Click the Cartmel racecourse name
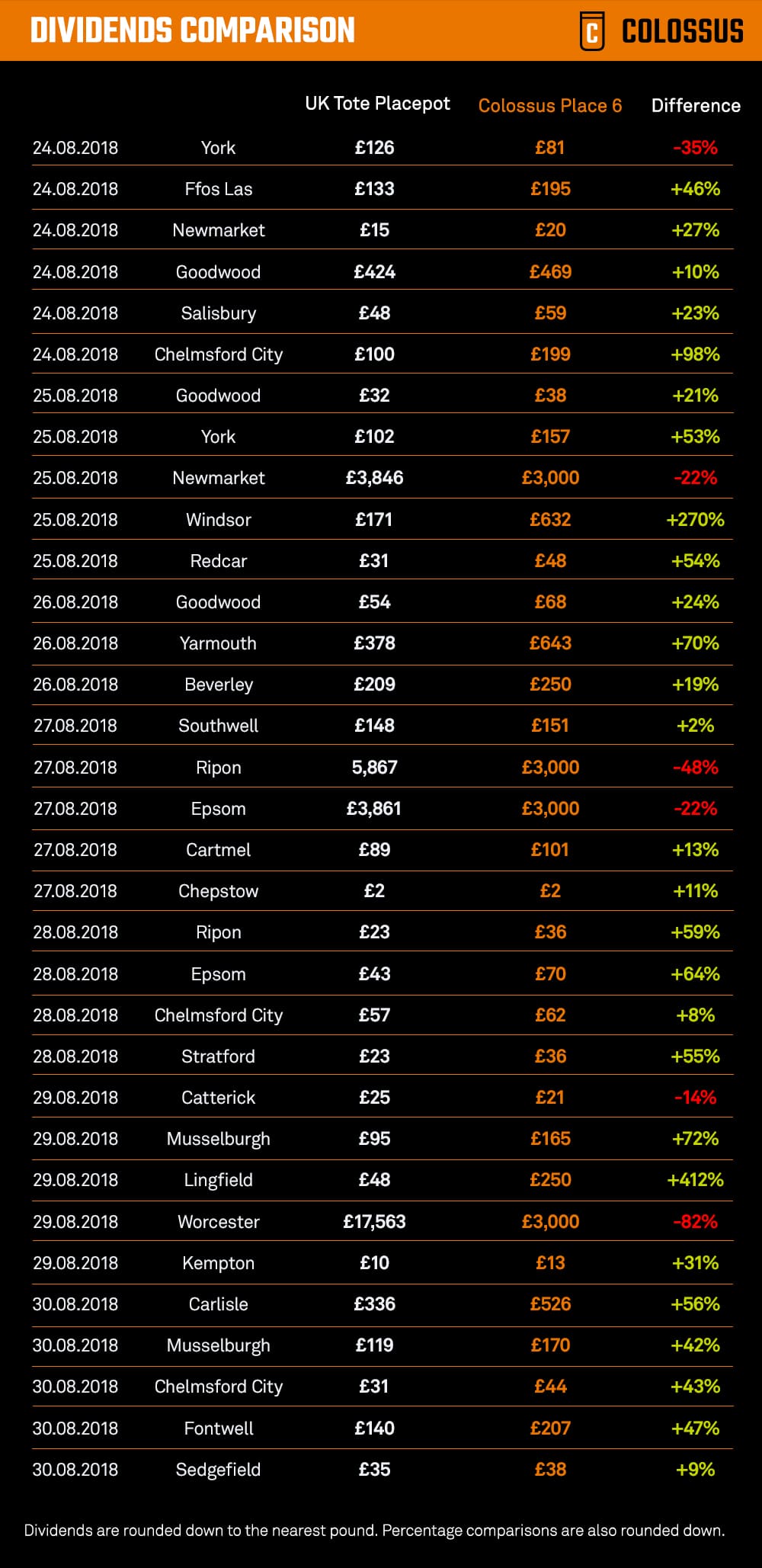Image resolution: width=762 pixels, height=1568 pixels. point(218,850)
